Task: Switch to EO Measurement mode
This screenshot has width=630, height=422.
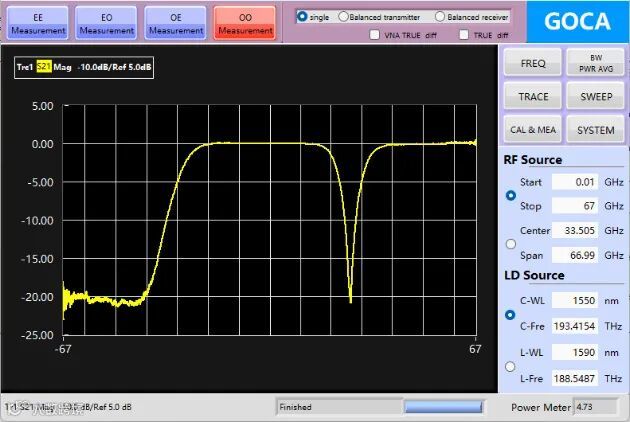Action: coord(106,23)
